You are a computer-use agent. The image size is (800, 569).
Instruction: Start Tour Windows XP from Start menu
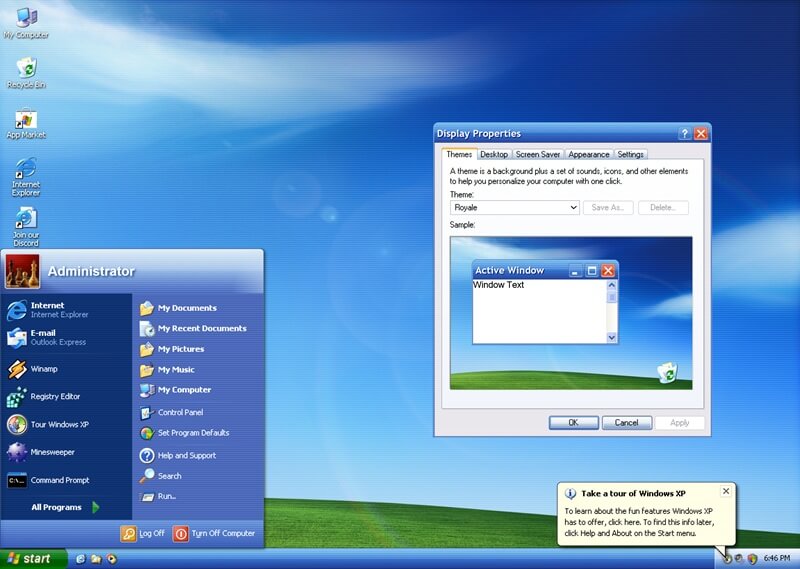pos(66,424)
